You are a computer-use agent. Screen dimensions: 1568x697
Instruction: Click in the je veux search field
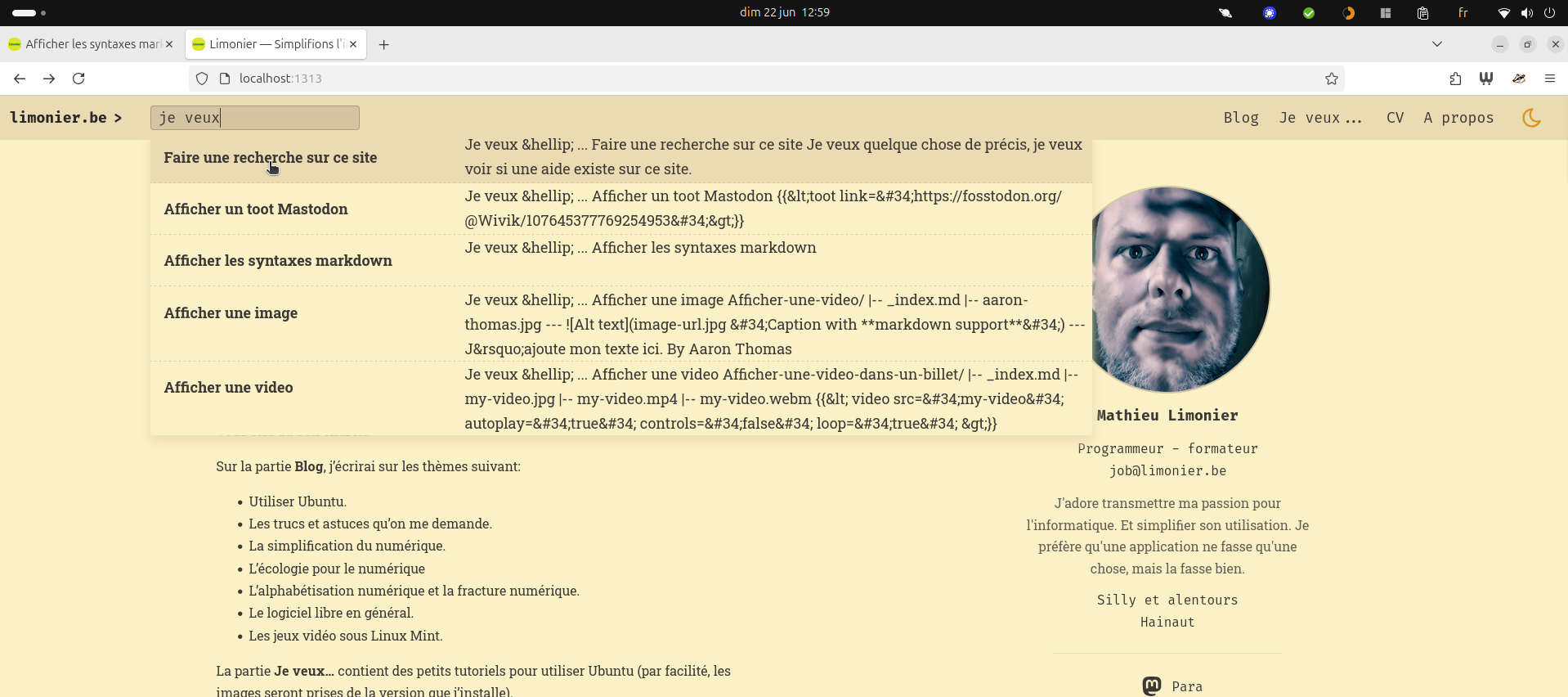pos(278,118)
